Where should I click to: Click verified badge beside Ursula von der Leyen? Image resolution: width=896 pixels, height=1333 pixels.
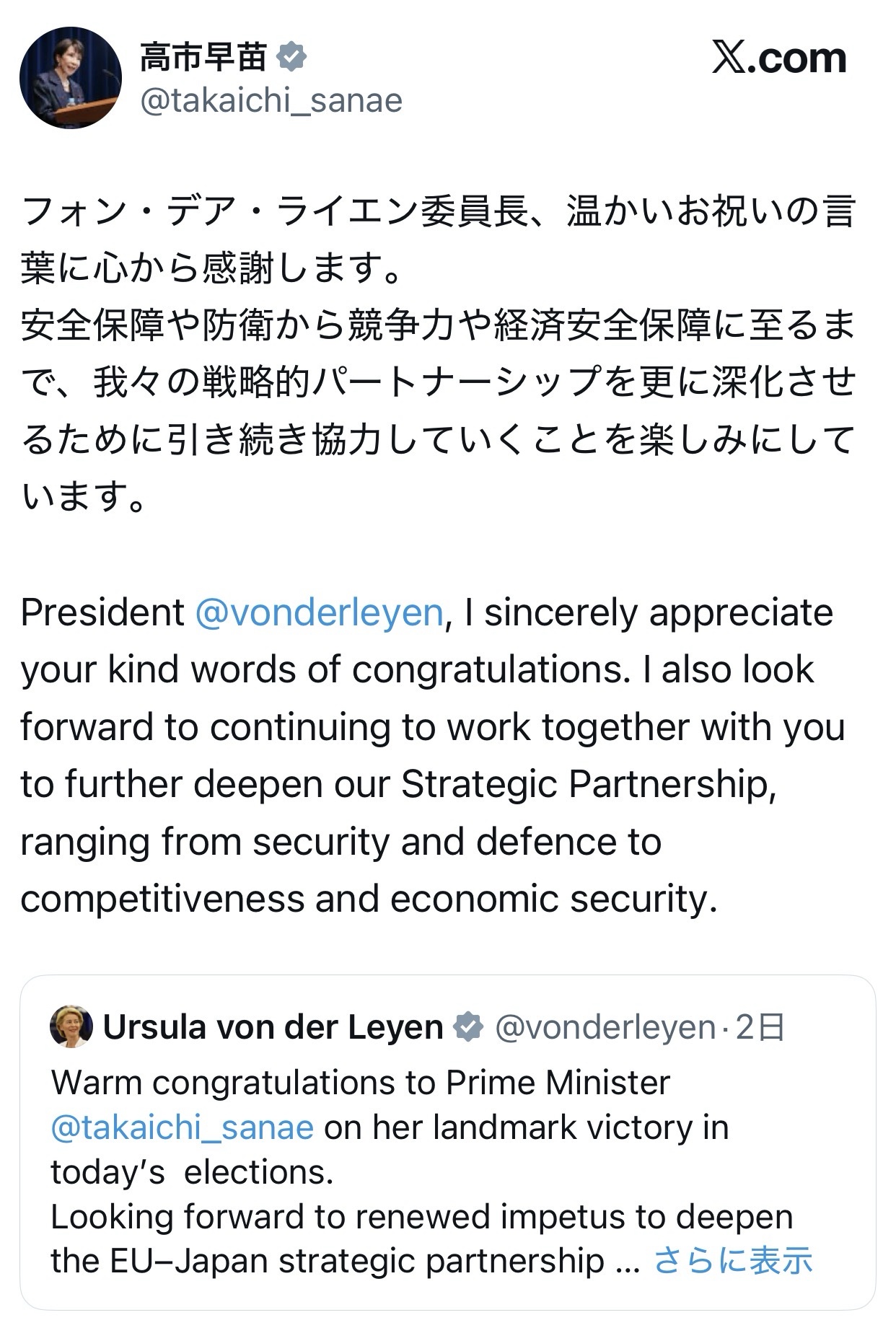pyautogui.click(x=469, y=1027)
